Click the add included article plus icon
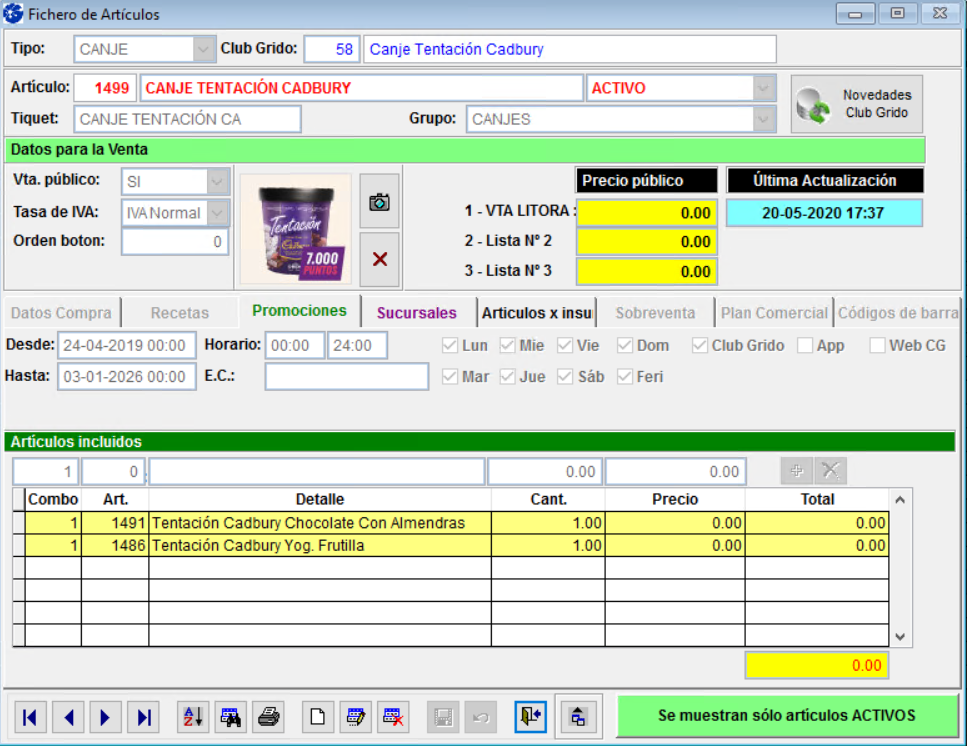 coord(797,471)
